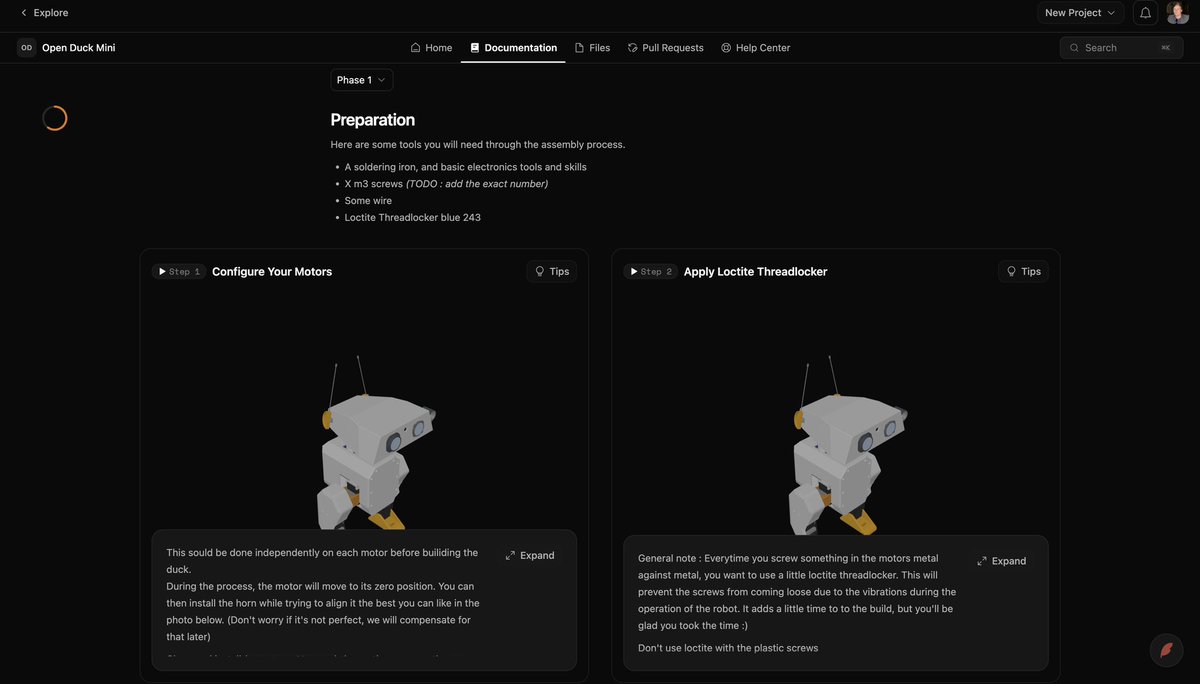Click "Don't use loctite with the plastic screws" text
This screenshot has height=684, width=1200.
728,648
